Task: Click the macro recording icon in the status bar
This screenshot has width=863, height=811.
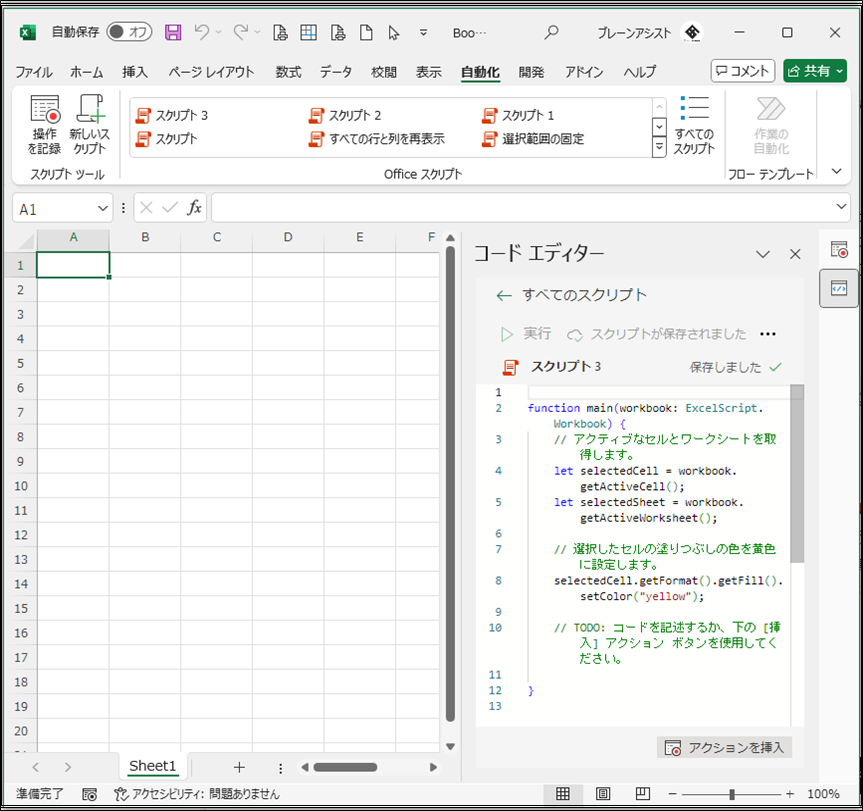Action: [x=89, y=794]
